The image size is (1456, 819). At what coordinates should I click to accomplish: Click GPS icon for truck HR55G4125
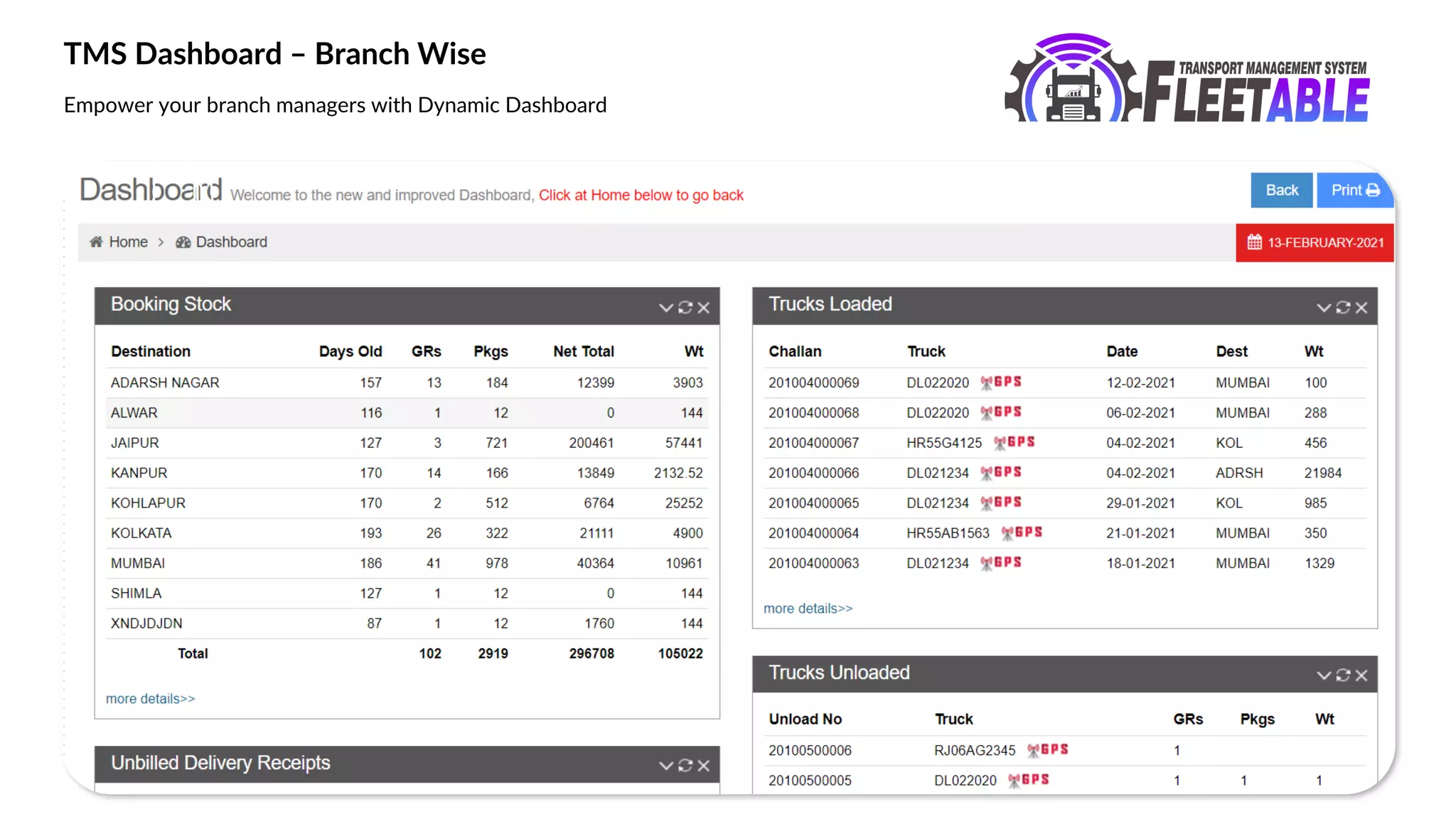pos(1015,442)
